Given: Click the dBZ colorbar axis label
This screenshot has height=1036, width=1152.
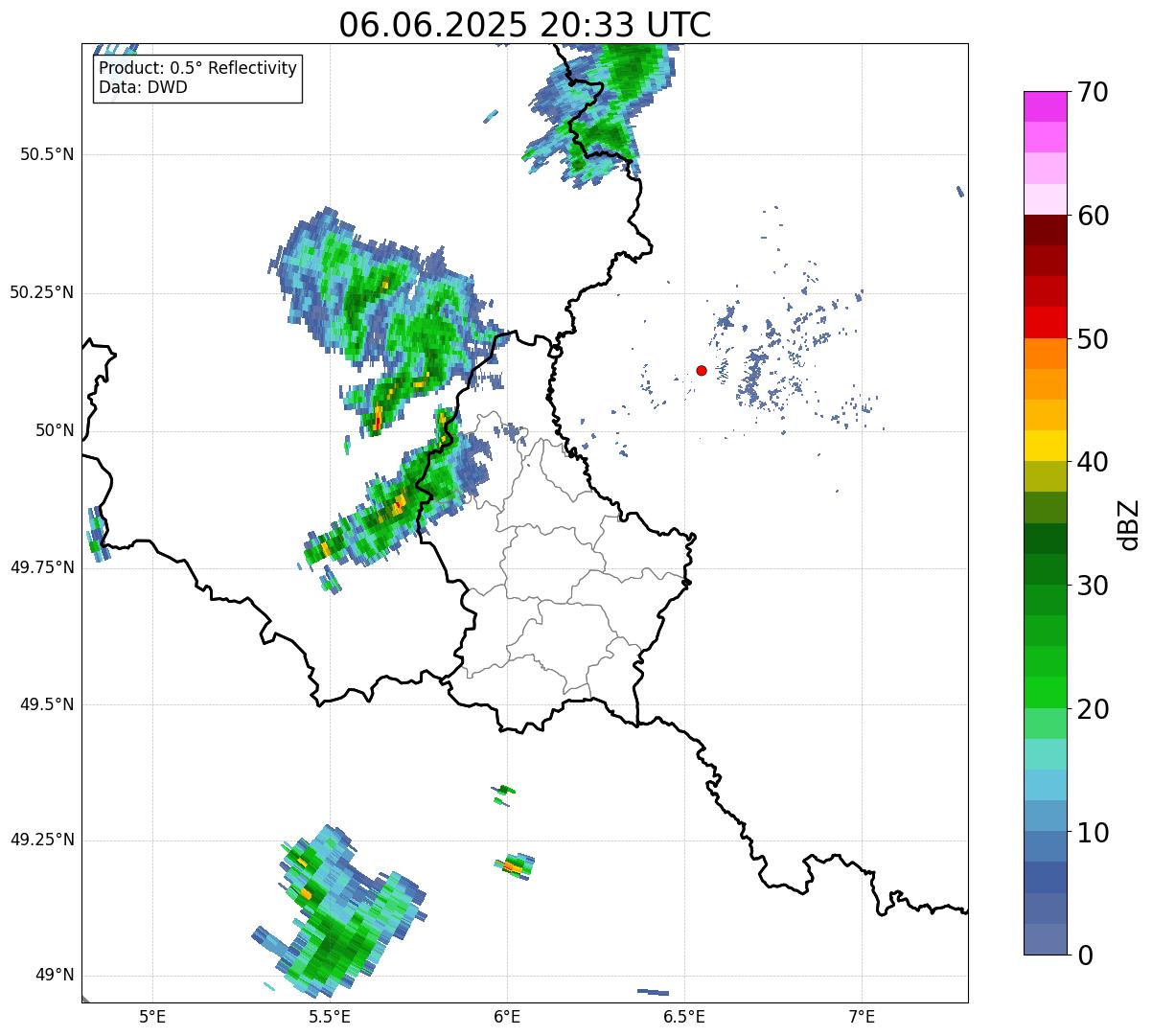Looking at the screenshot, I should pyautogui.click(x=1129, y=524).
